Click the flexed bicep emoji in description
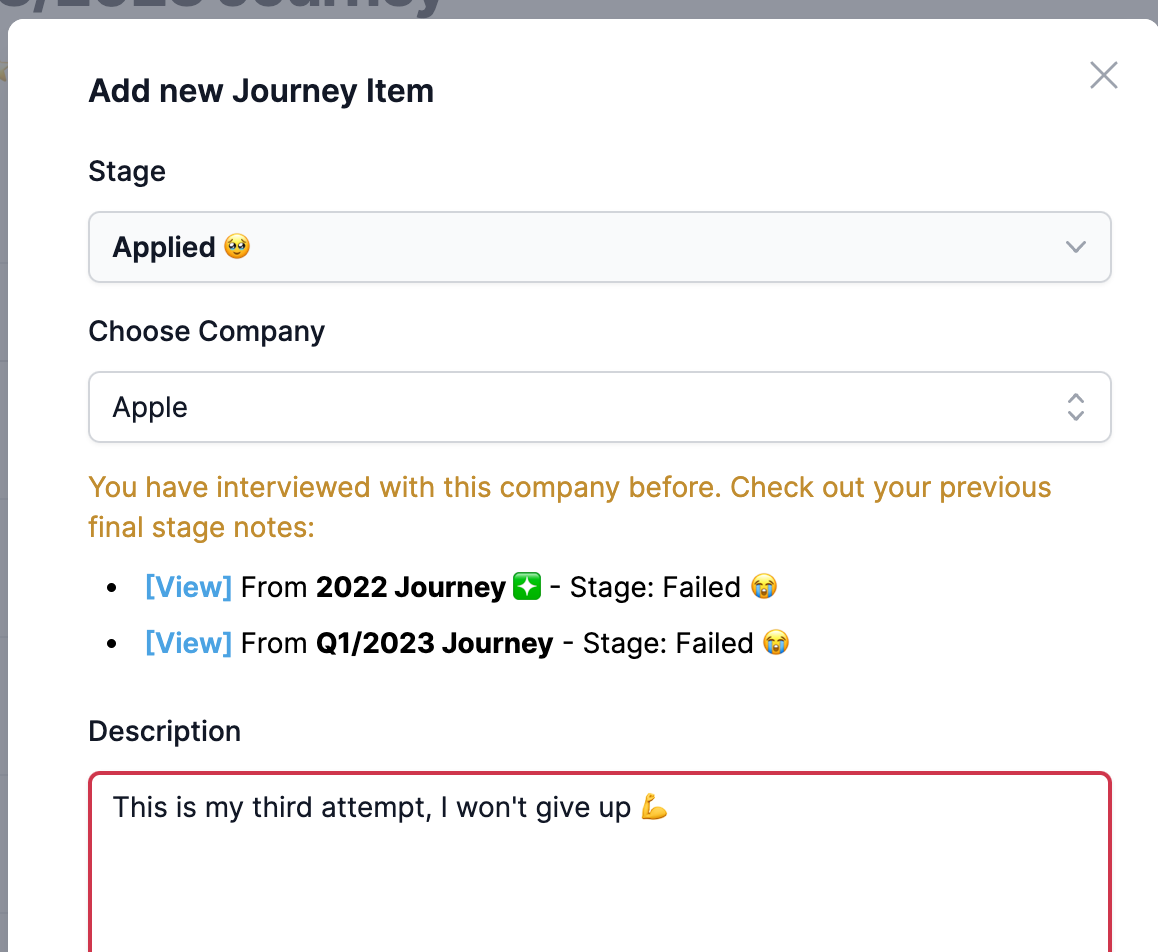 (654, 807)
